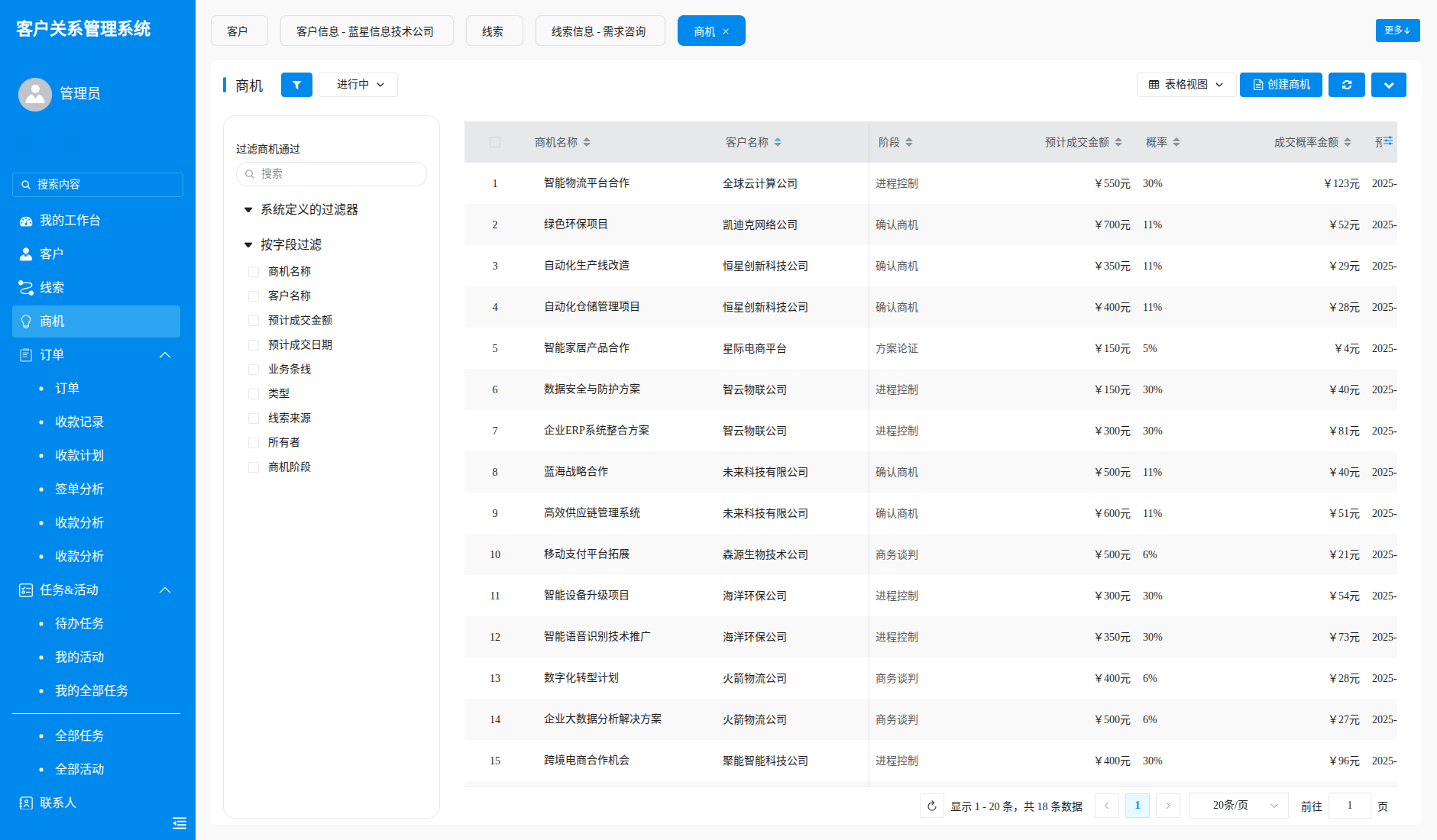Check the 所有者 filter field
The image size is (1437, 840).
(254, 443)
